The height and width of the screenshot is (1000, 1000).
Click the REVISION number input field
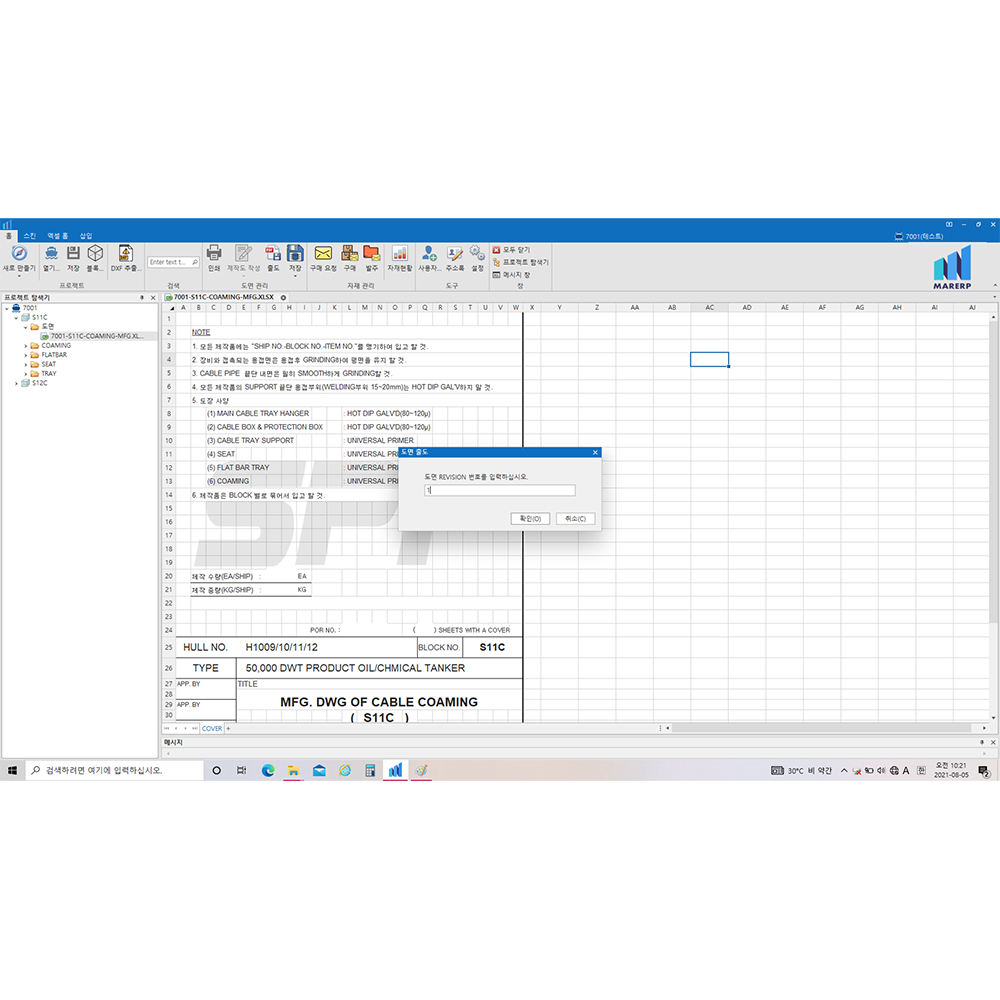point(499,491)
